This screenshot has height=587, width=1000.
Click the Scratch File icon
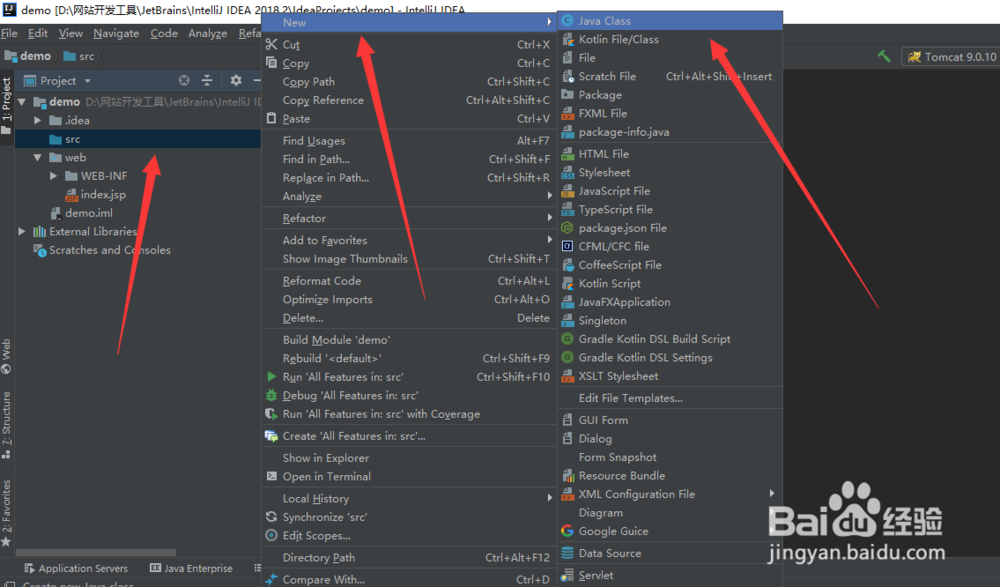pyautogui.click(x=567, y=77)
